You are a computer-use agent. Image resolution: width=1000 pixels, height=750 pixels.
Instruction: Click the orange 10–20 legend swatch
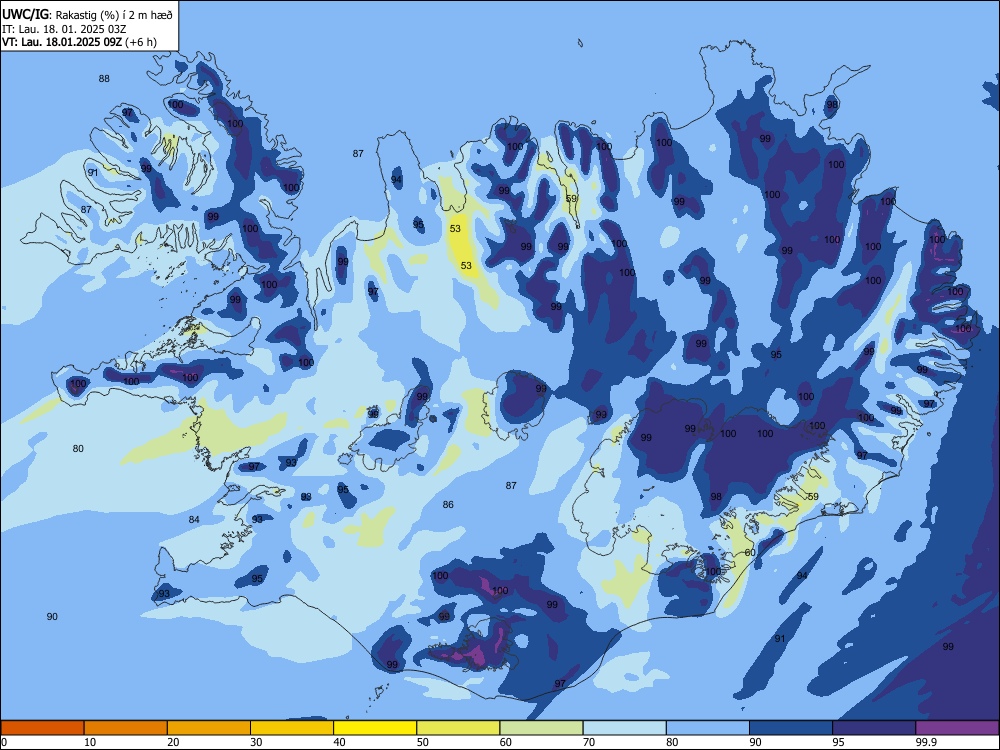126,728
